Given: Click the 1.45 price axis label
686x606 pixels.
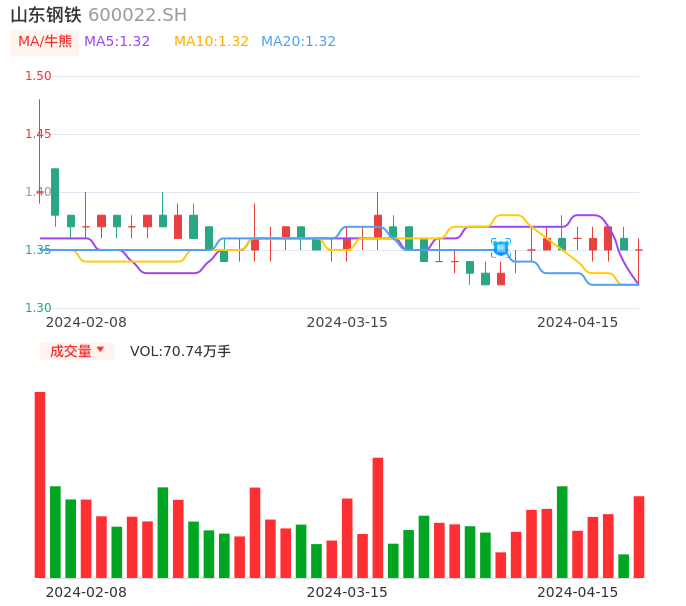Looking at the screenshot, I should tap(38, 134).
